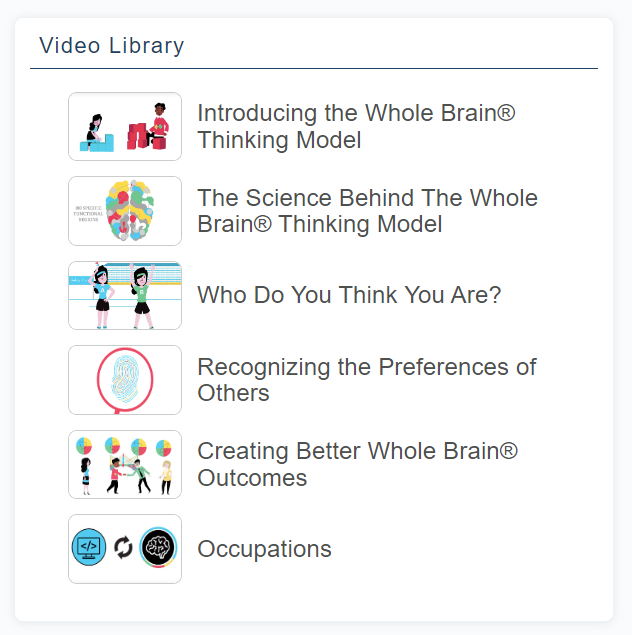
Task: Click the fingerprint icon in red circle
Action: [125, 378]
